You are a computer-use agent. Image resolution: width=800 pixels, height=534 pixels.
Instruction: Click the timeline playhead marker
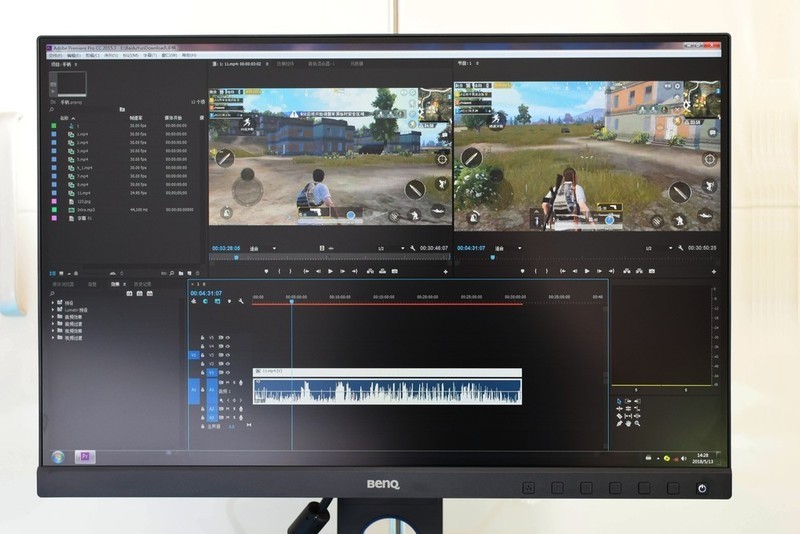292,301
